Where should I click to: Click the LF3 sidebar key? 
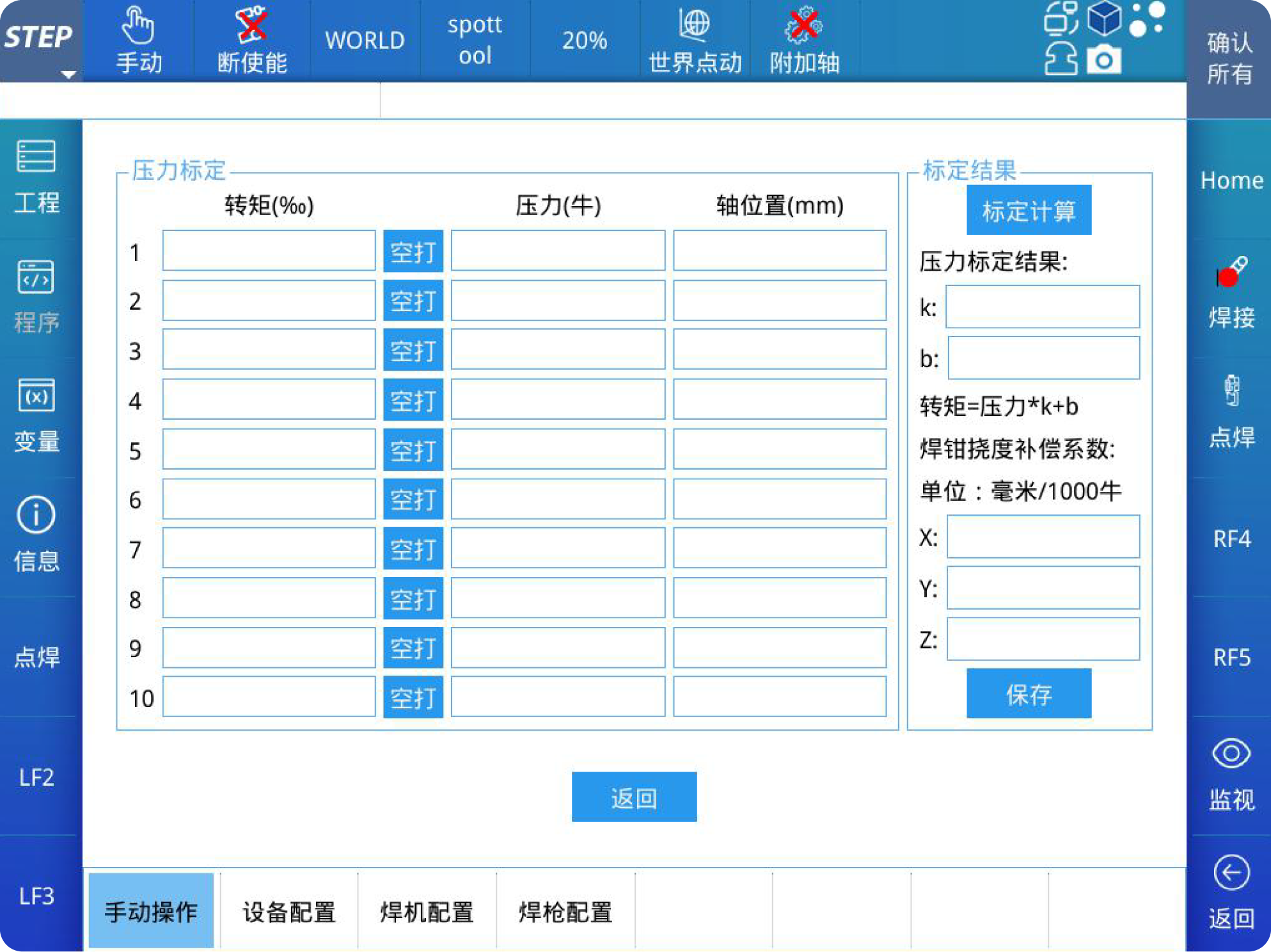coord(38,896)
